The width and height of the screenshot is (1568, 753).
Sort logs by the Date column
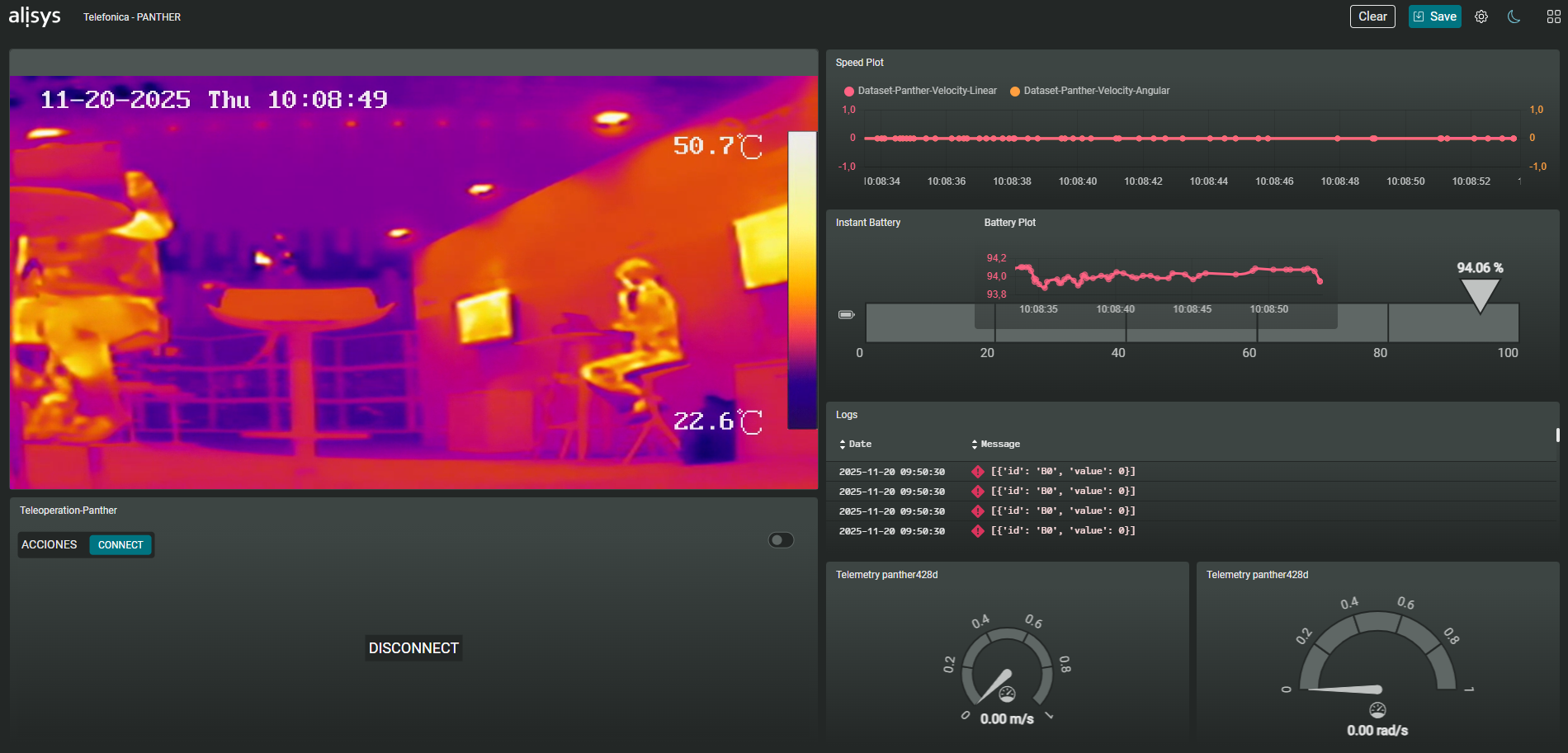pos(855,444)
